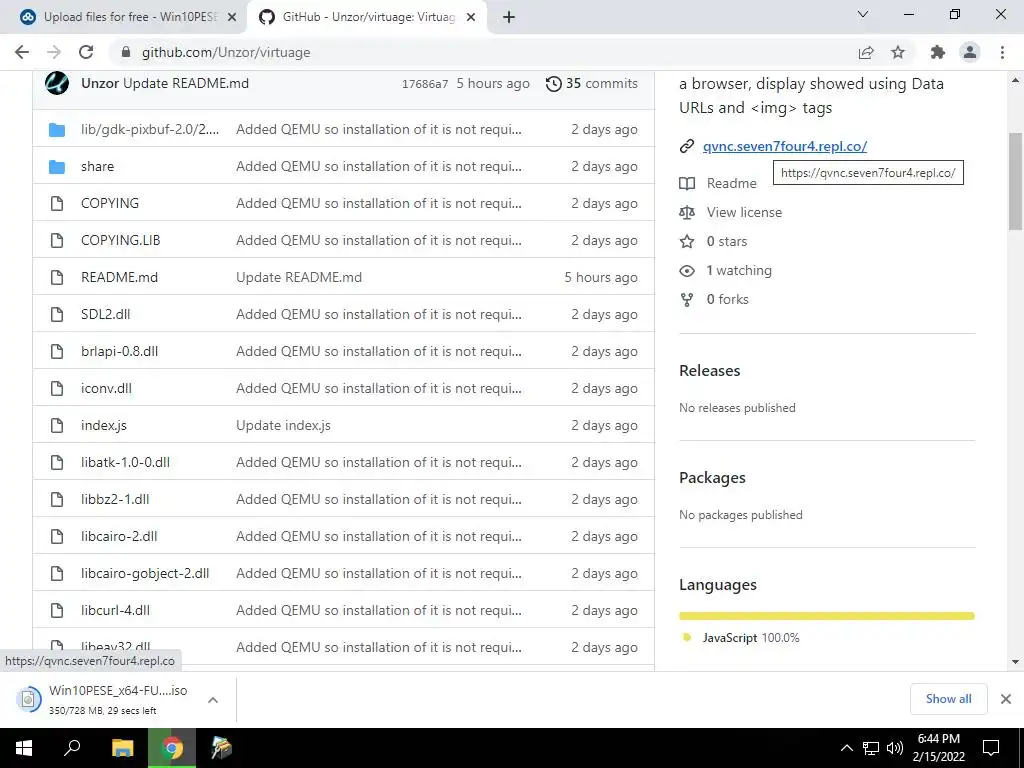The image size is (1024, 768).
Task: Bookmark this page with the star icon
Action: [x=898, y=52]
